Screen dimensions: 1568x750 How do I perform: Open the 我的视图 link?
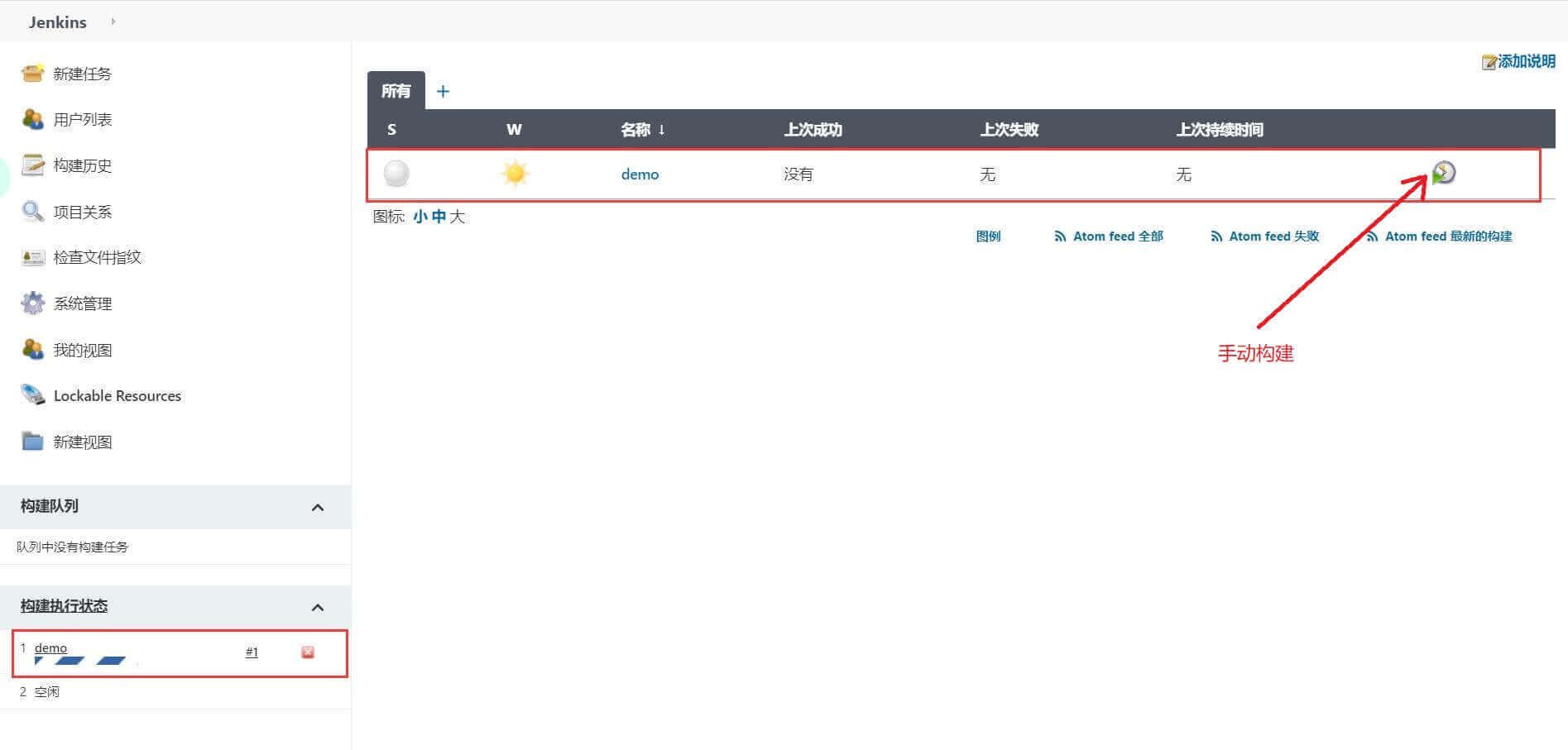[x=82, y=350]
